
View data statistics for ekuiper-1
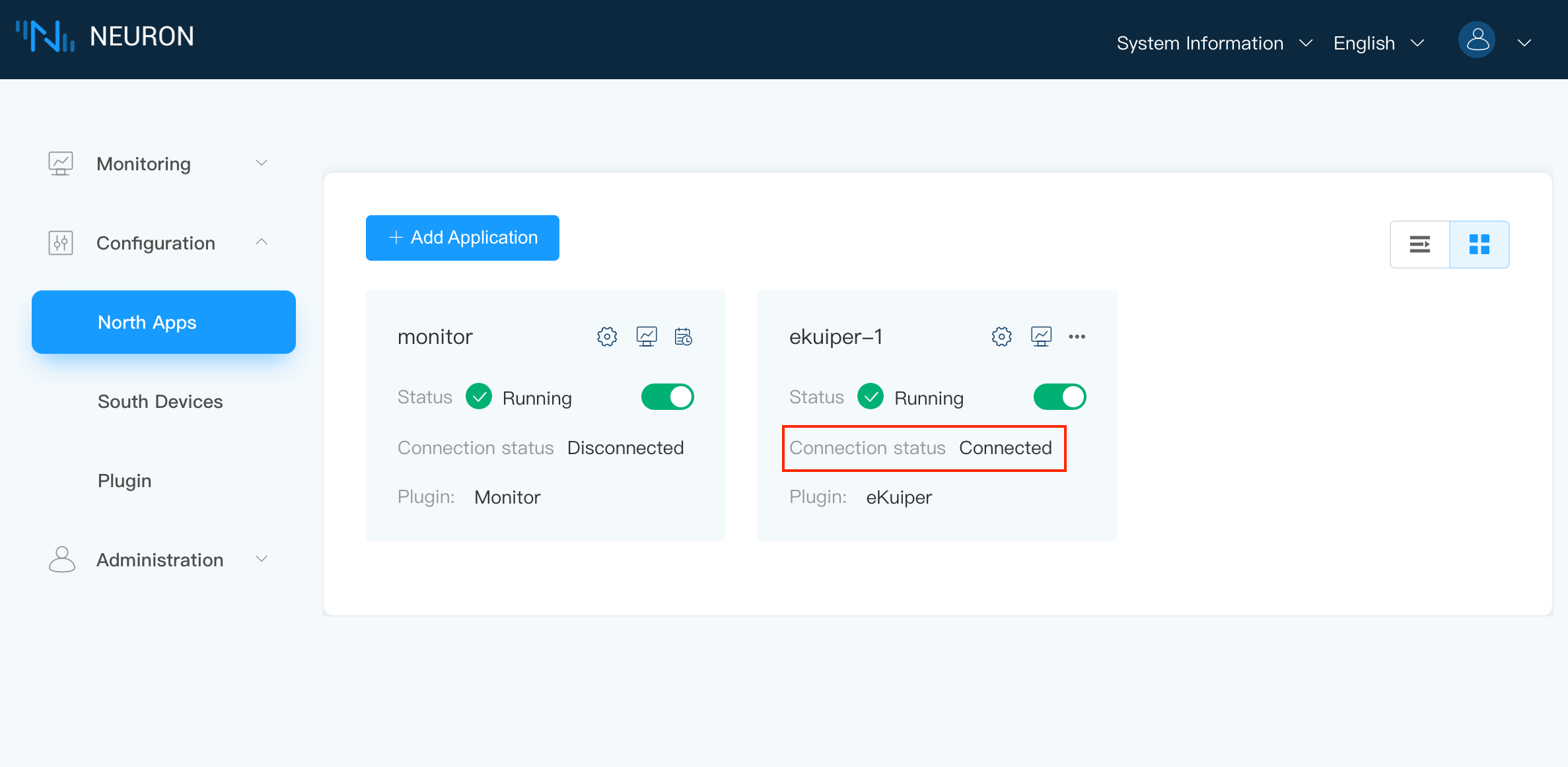[x=1041, y=337]
